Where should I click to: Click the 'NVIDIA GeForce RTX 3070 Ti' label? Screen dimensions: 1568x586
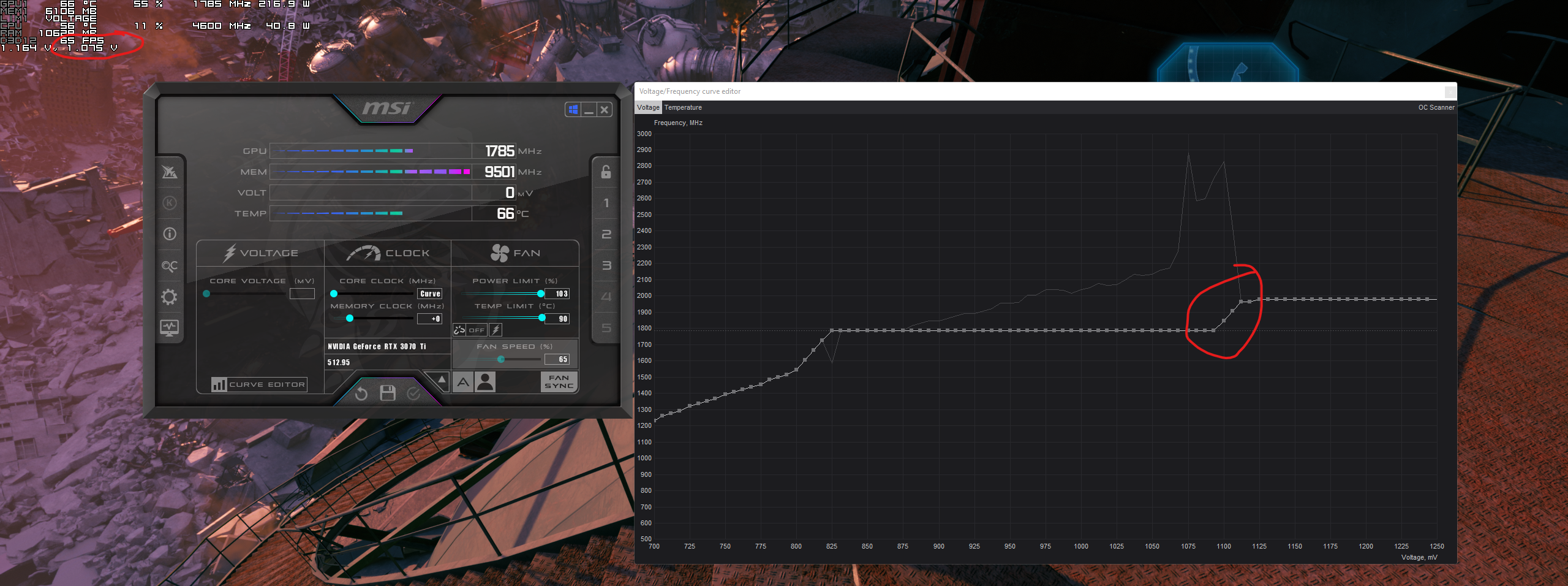377,346
